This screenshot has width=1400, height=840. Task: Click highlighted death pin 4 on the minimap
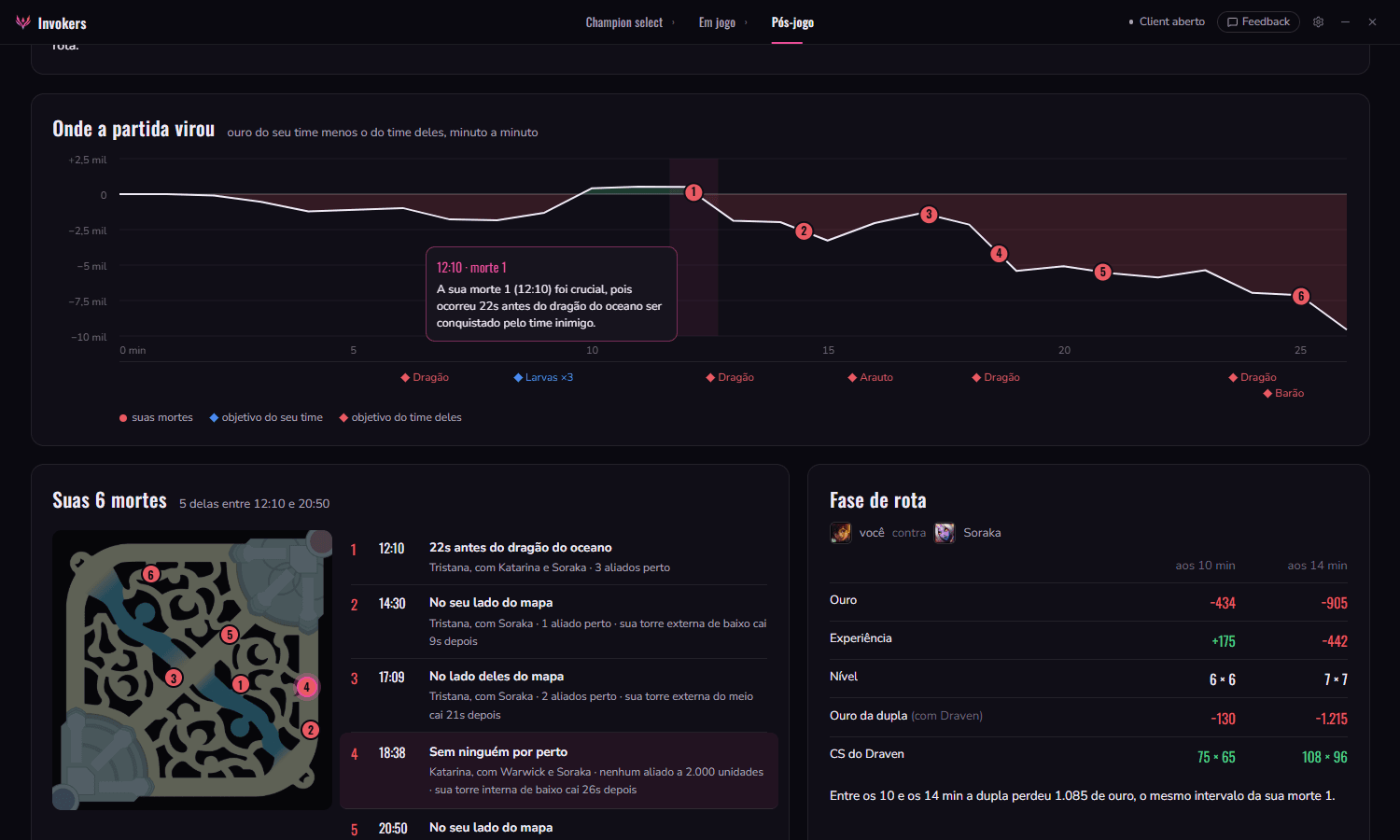click(306, 687)
